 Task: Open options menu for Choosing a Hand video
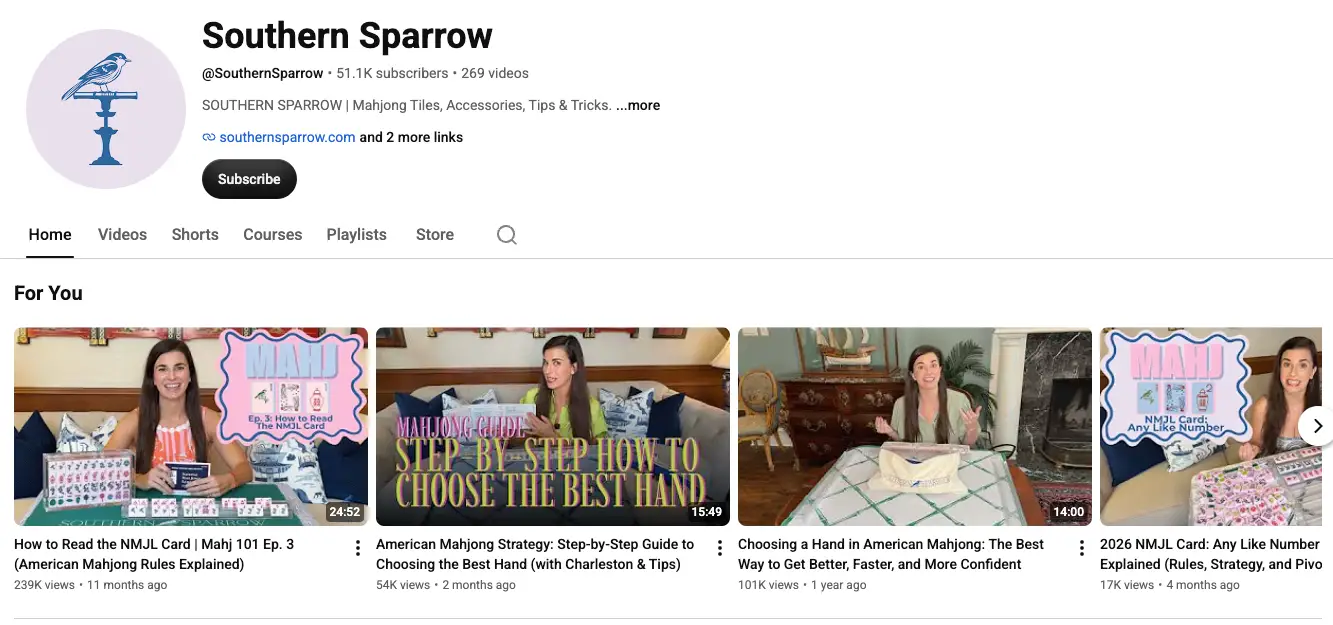coord(1082,548)
